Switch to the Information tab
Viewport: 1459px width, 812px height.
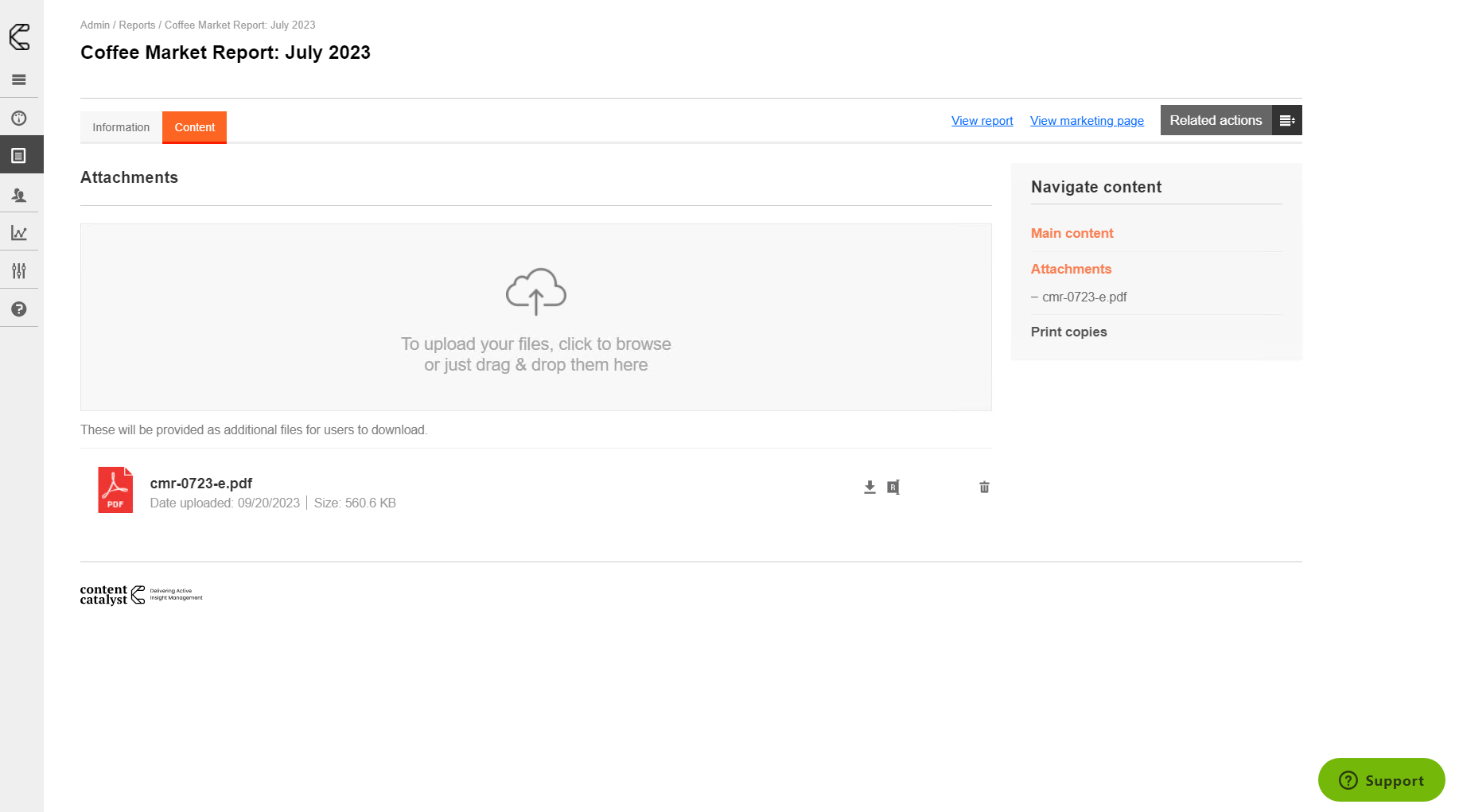pyautogui.click(x=121, y=127)
